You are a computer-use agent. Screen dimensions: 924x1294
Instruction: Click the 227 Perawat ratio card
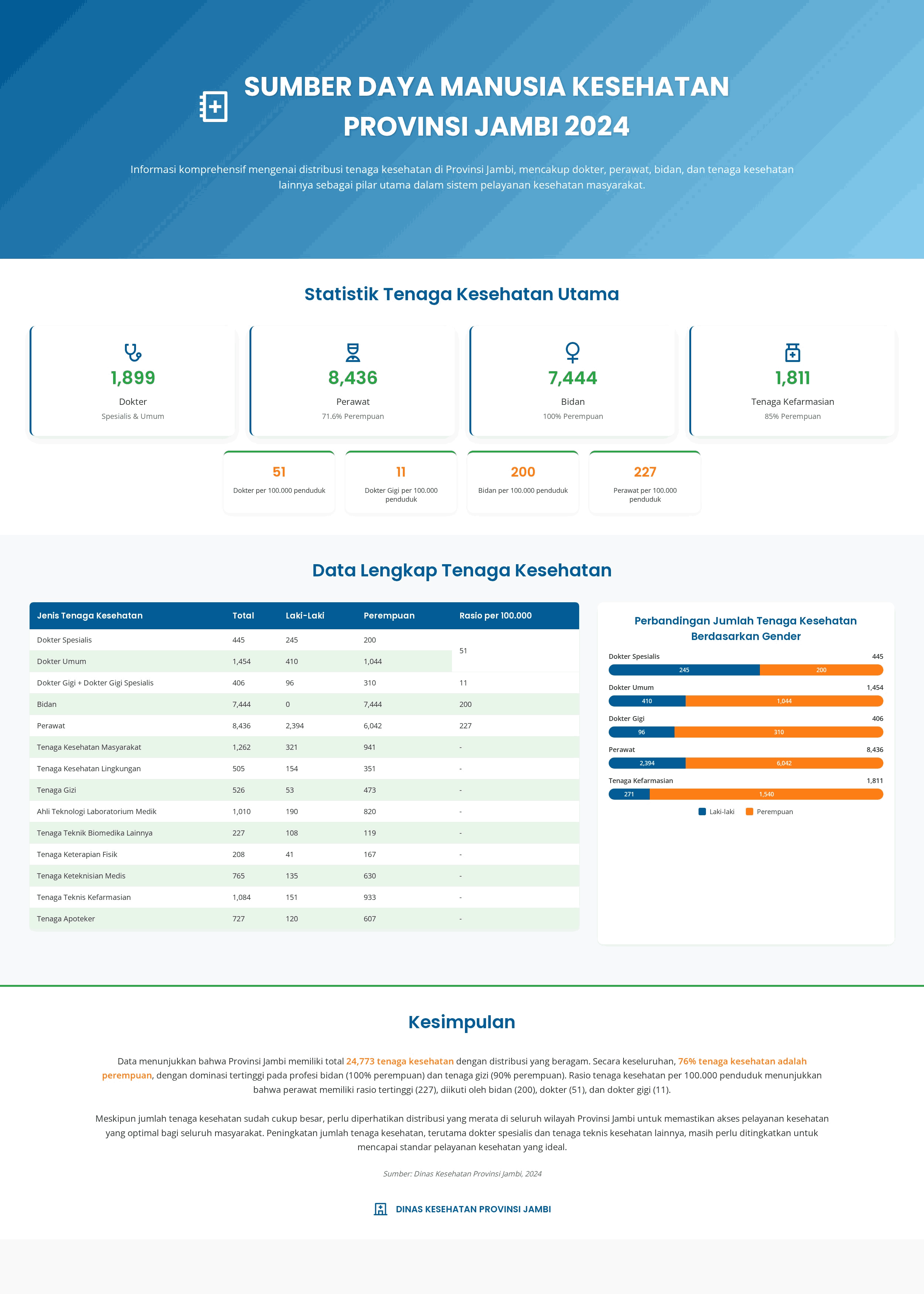pyautogui.click(x=645, y=482)
